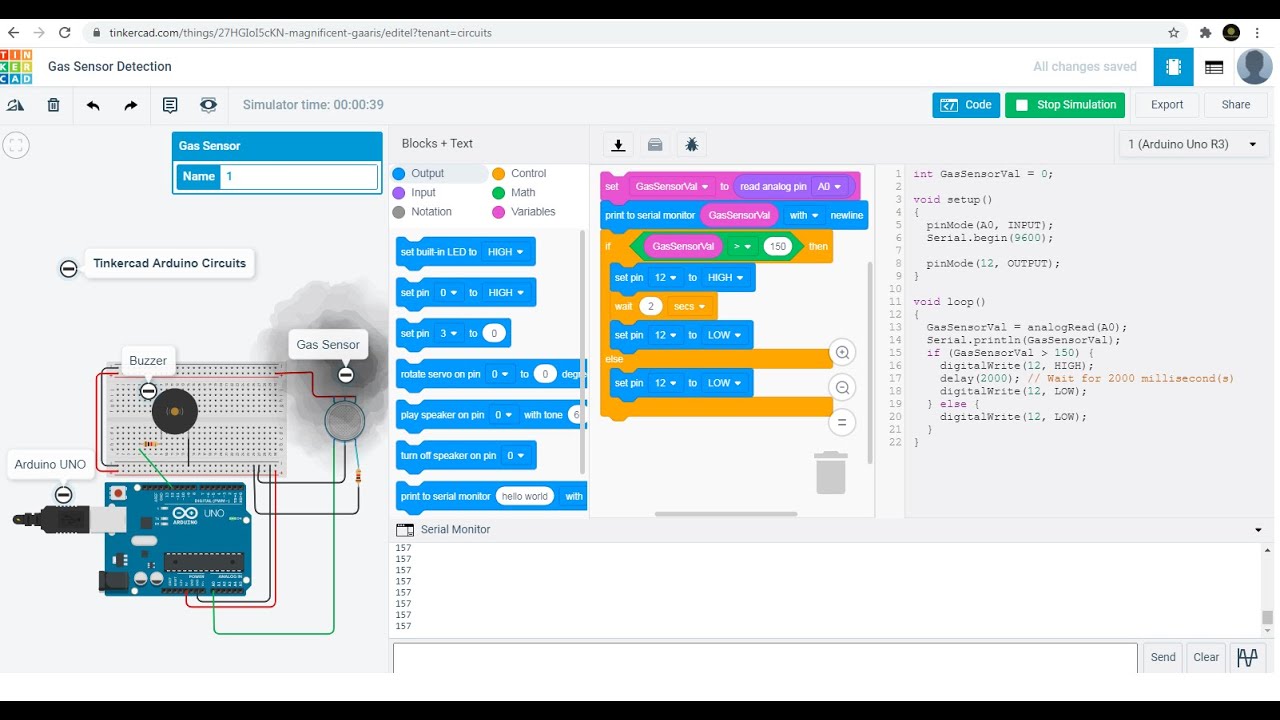Click the Serial Monitor panel icon
This screenshot has height=720, width=1280.
405,530
